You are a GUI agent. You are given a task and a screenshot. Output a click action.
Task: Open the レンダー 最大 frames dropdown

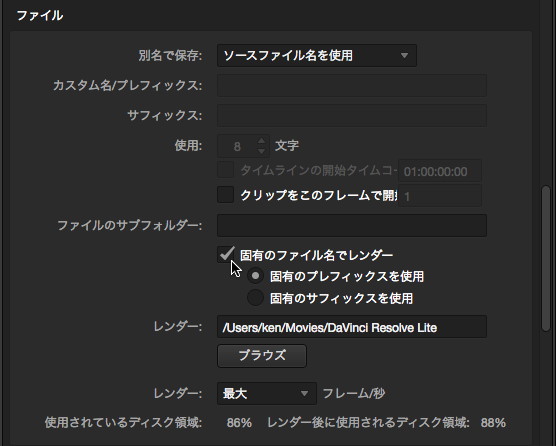pyautogui.click(x=267, y=393)
